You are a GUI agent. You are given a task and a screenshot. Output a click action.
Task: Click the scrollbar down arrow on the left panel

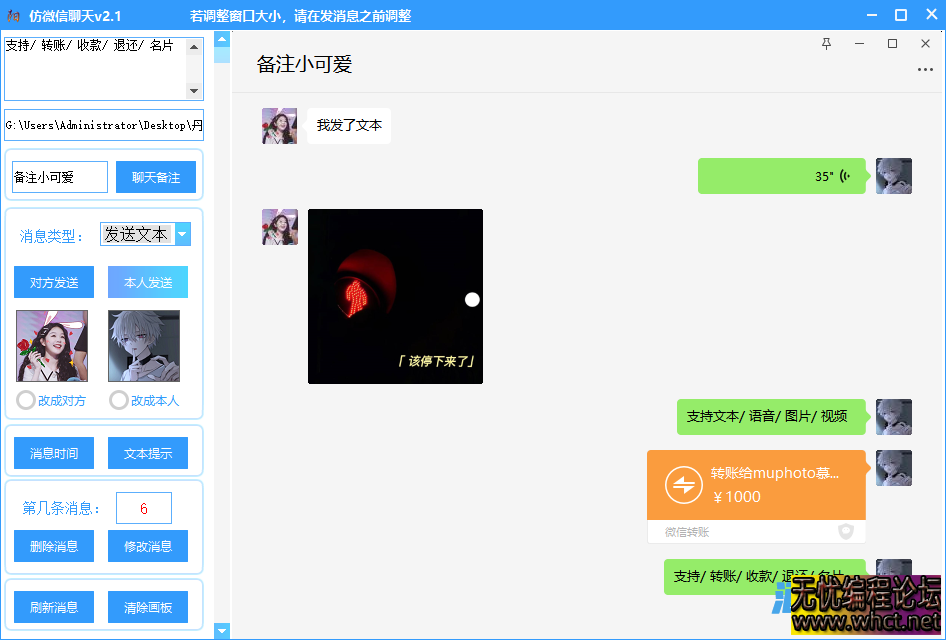pos(221,631)
